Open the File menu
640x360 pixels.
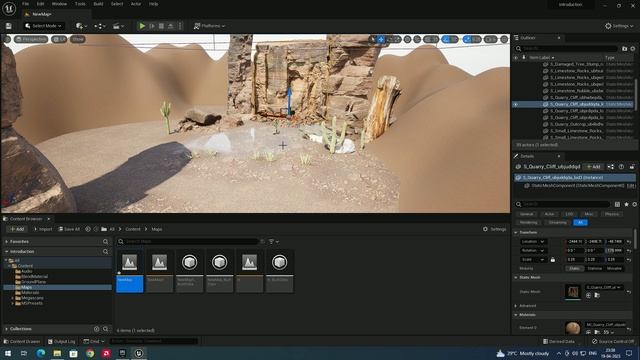click(x=26, y=4)
